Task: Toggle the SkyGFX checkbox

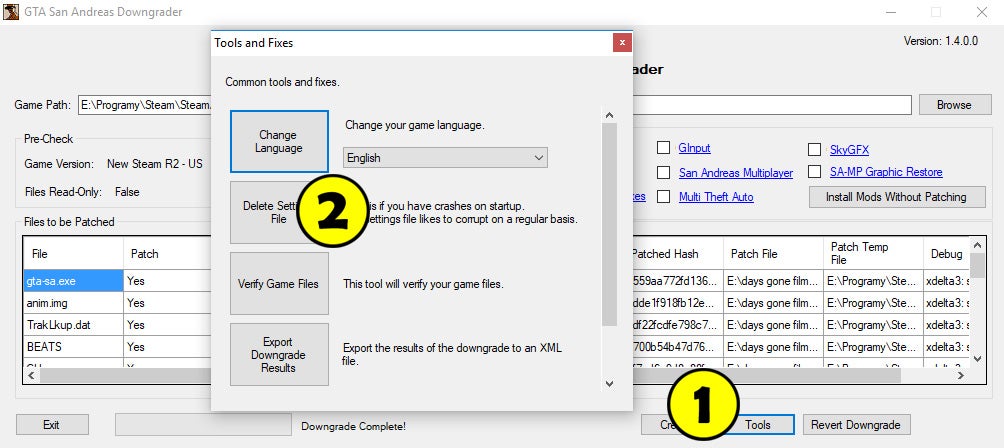Action: point(814,150)
